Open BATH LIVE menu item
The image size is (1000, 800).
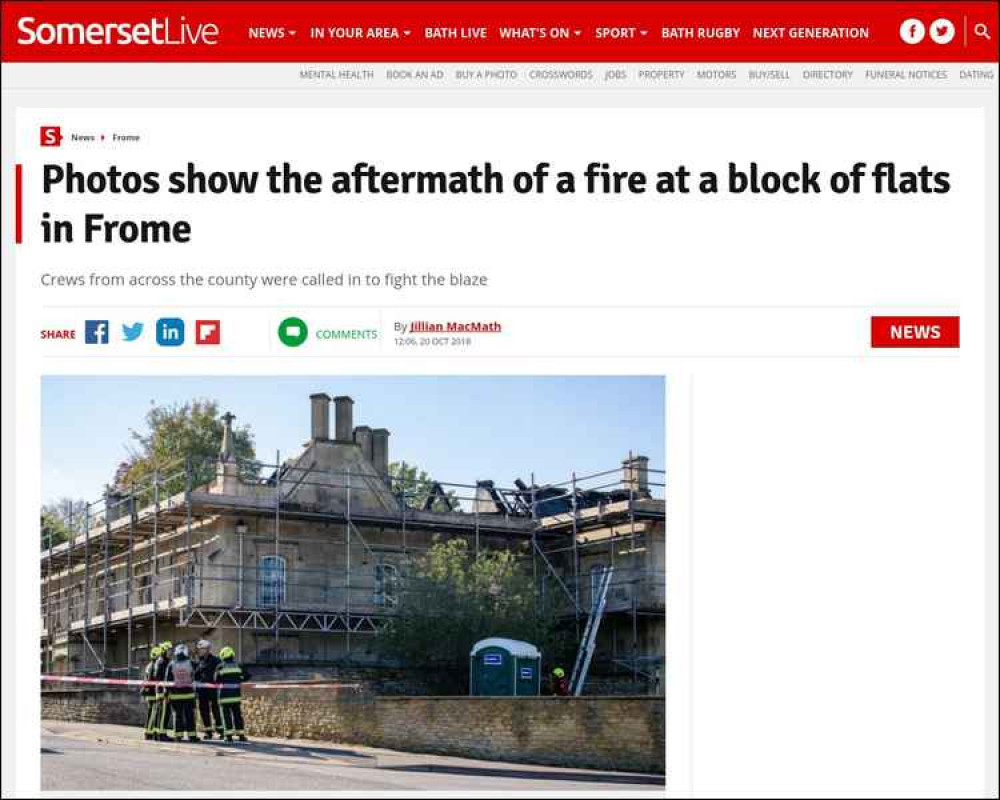point(455,33)
